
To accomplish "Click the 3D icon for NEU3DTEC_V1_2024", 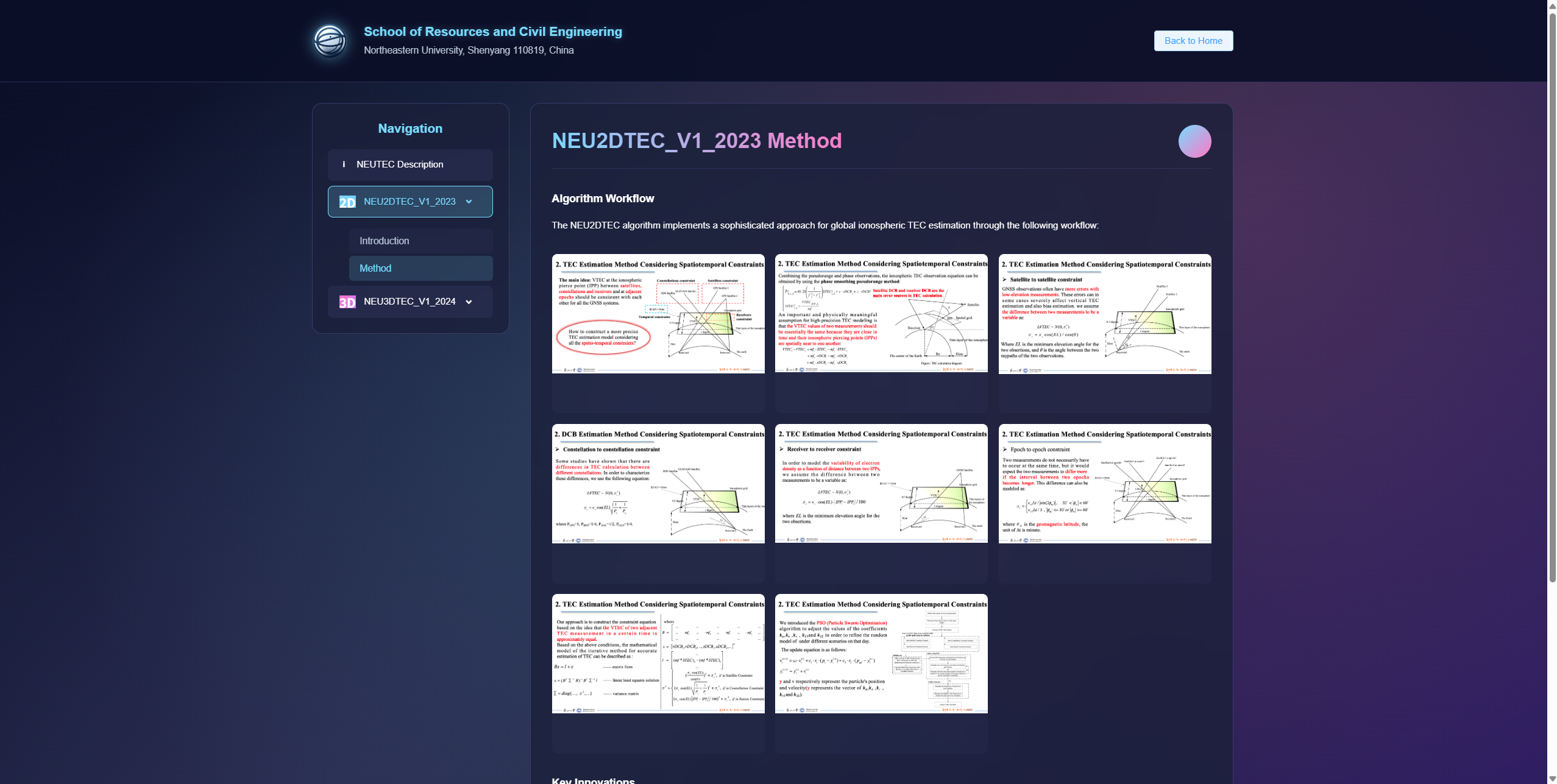I will pyautogui.click(x=347, y=302).
